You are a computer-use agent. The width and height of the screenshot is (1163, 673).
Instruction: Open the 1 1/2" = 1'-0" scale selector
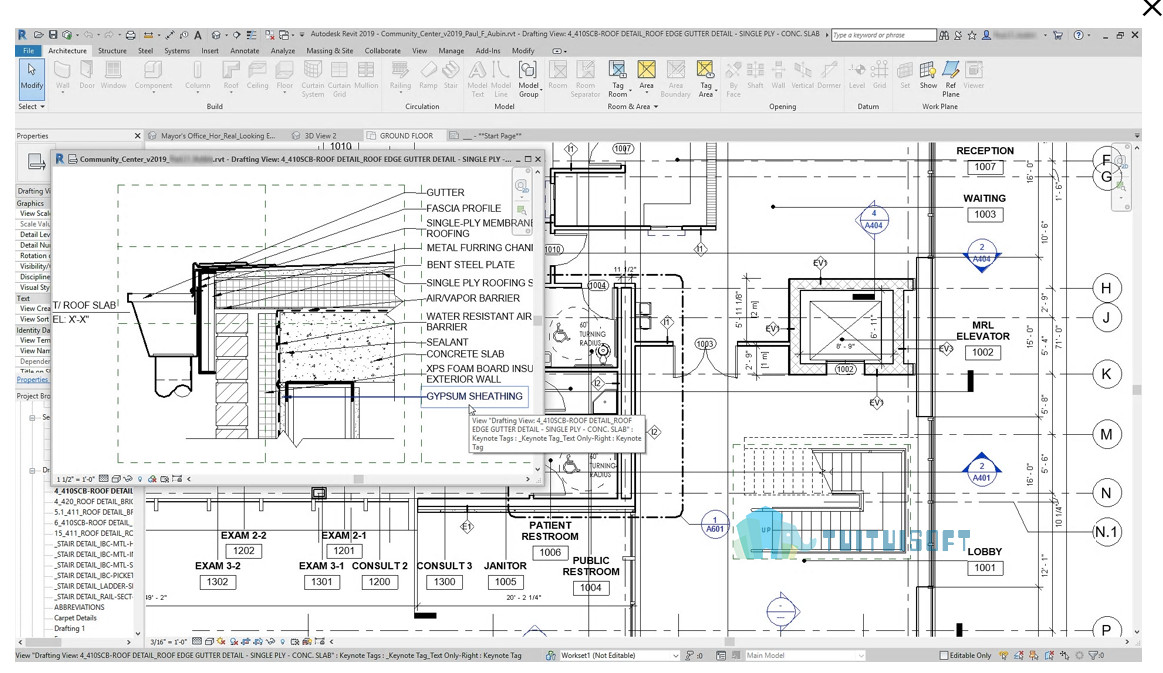(76, 479)
